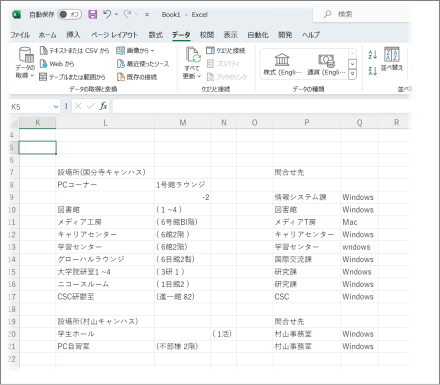440x385 pixels.
Task: Switch to the 自動化 tab
Action: [x=258, y=35]
